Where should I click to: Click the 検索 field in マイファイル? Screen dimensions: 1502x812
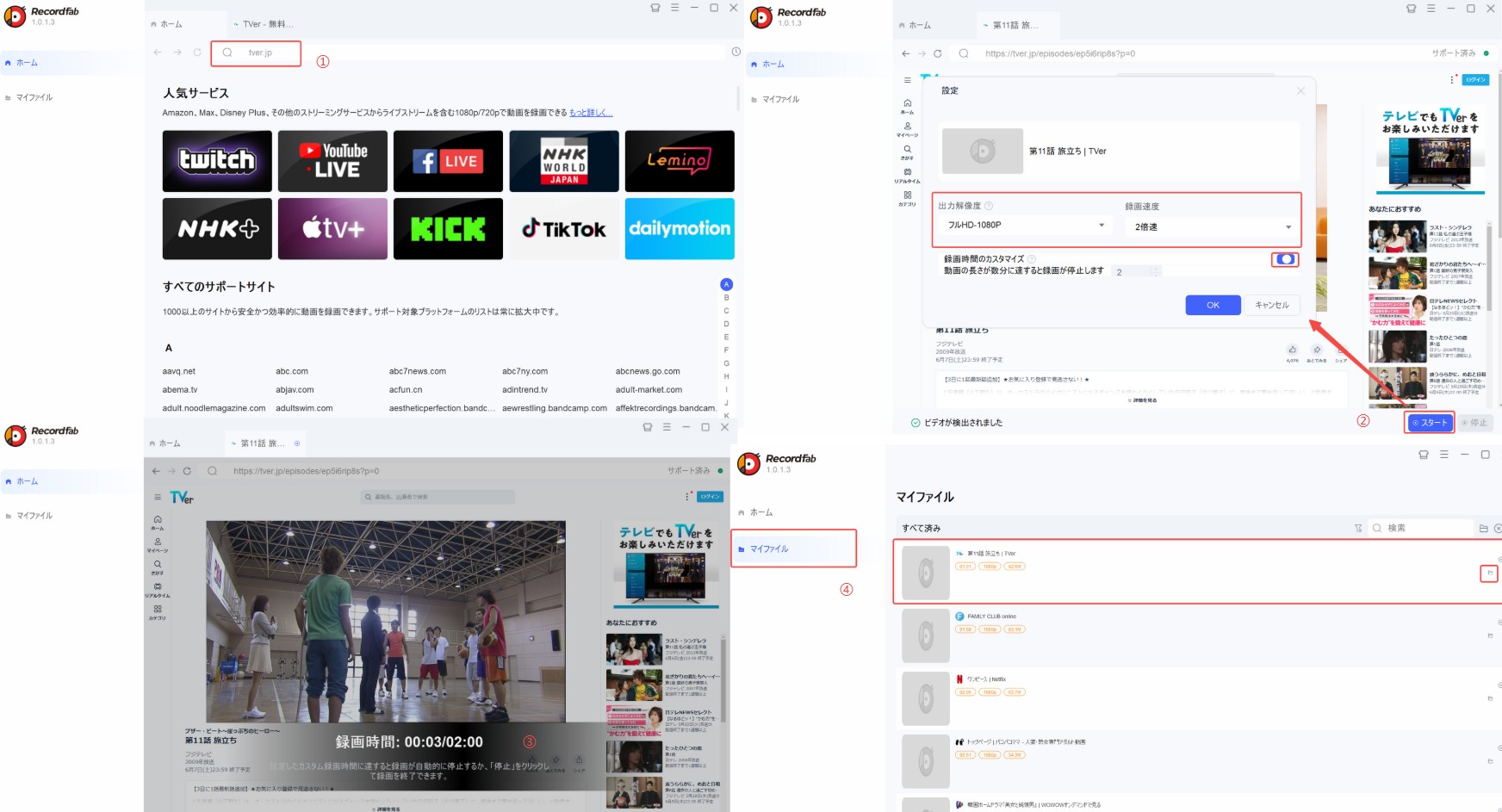[1420, 528]
